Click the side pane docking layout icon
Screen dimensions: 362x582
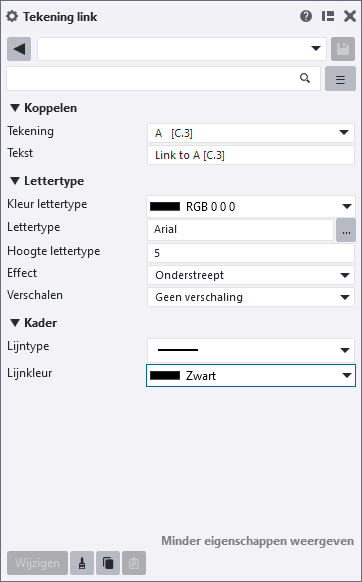coord(328,16)
